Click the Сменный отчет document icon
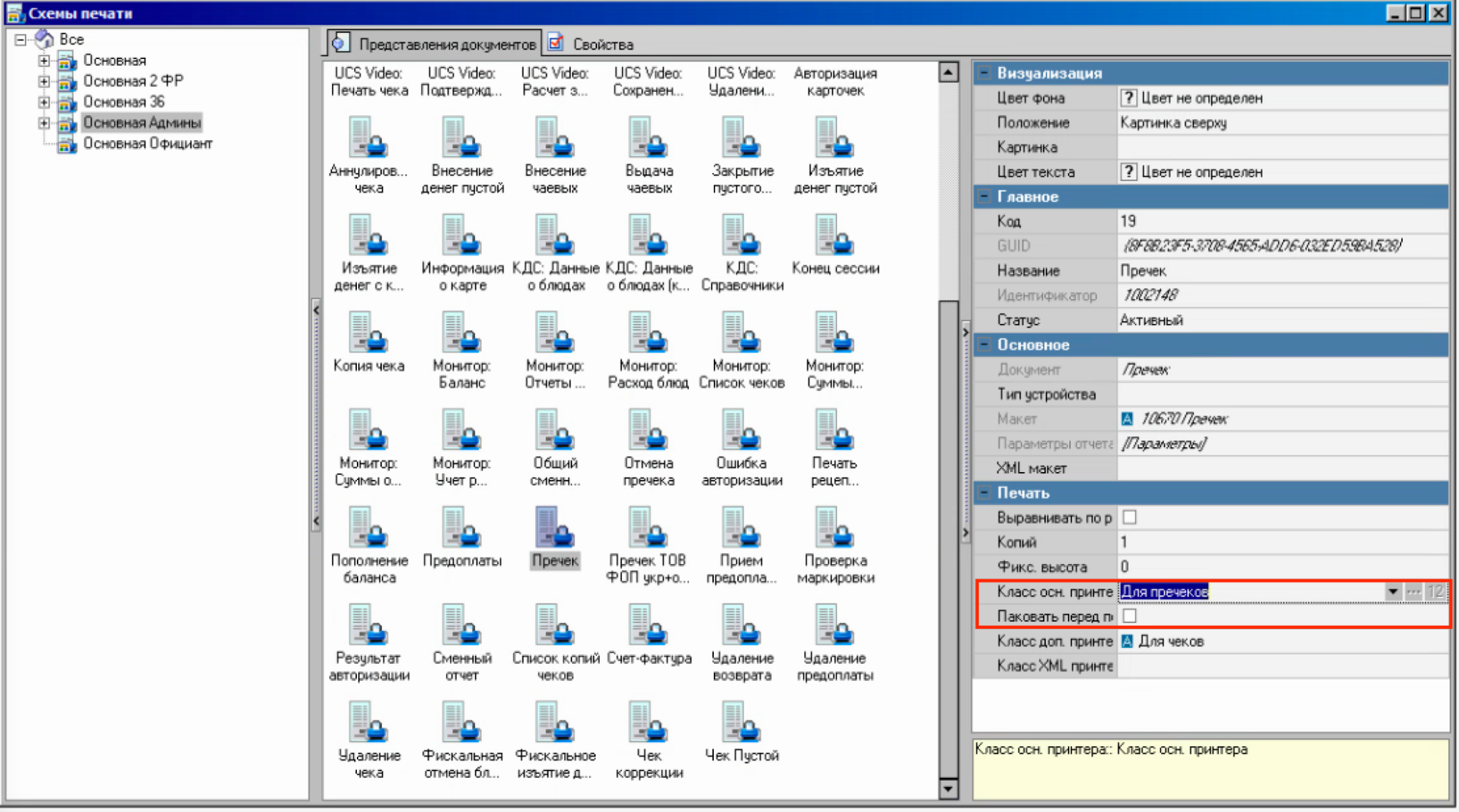The image size is (1459, 812). 461,626
